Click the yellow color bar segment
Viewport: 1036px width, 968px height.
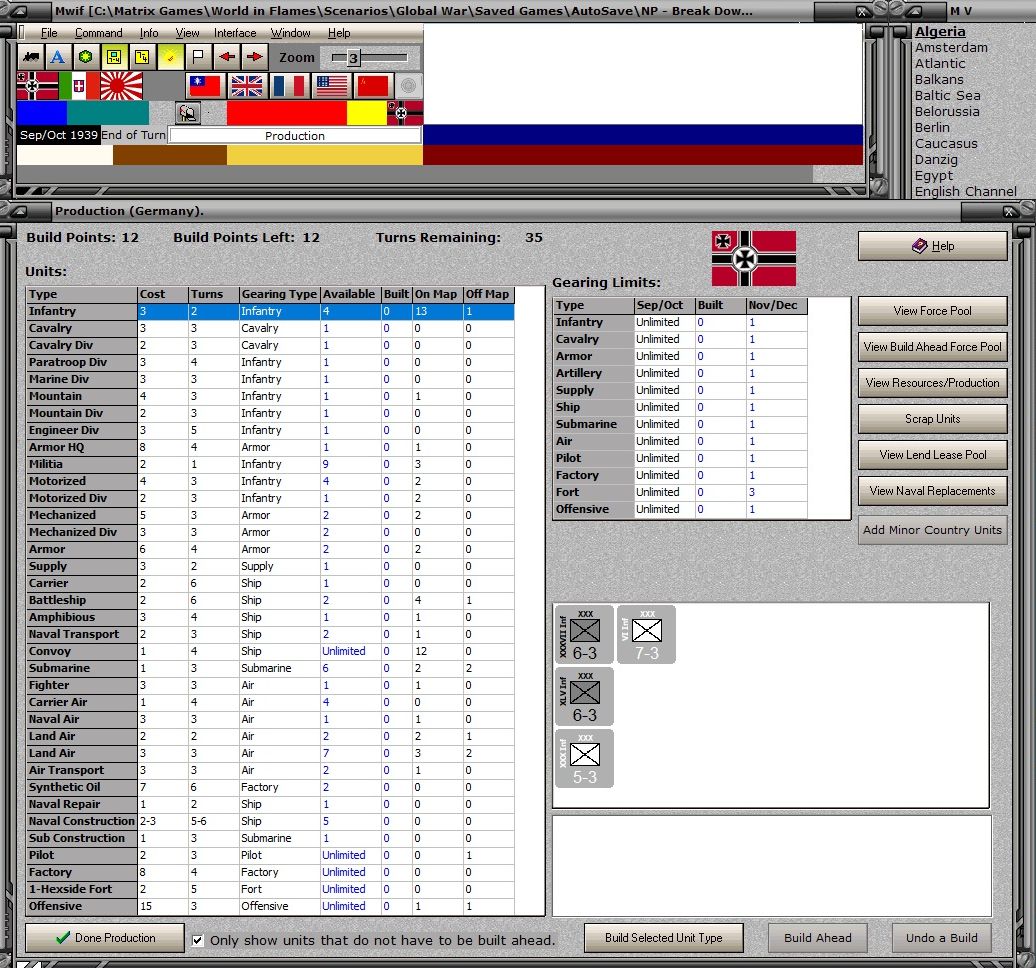pyautogui.click(x=367, y=113)
